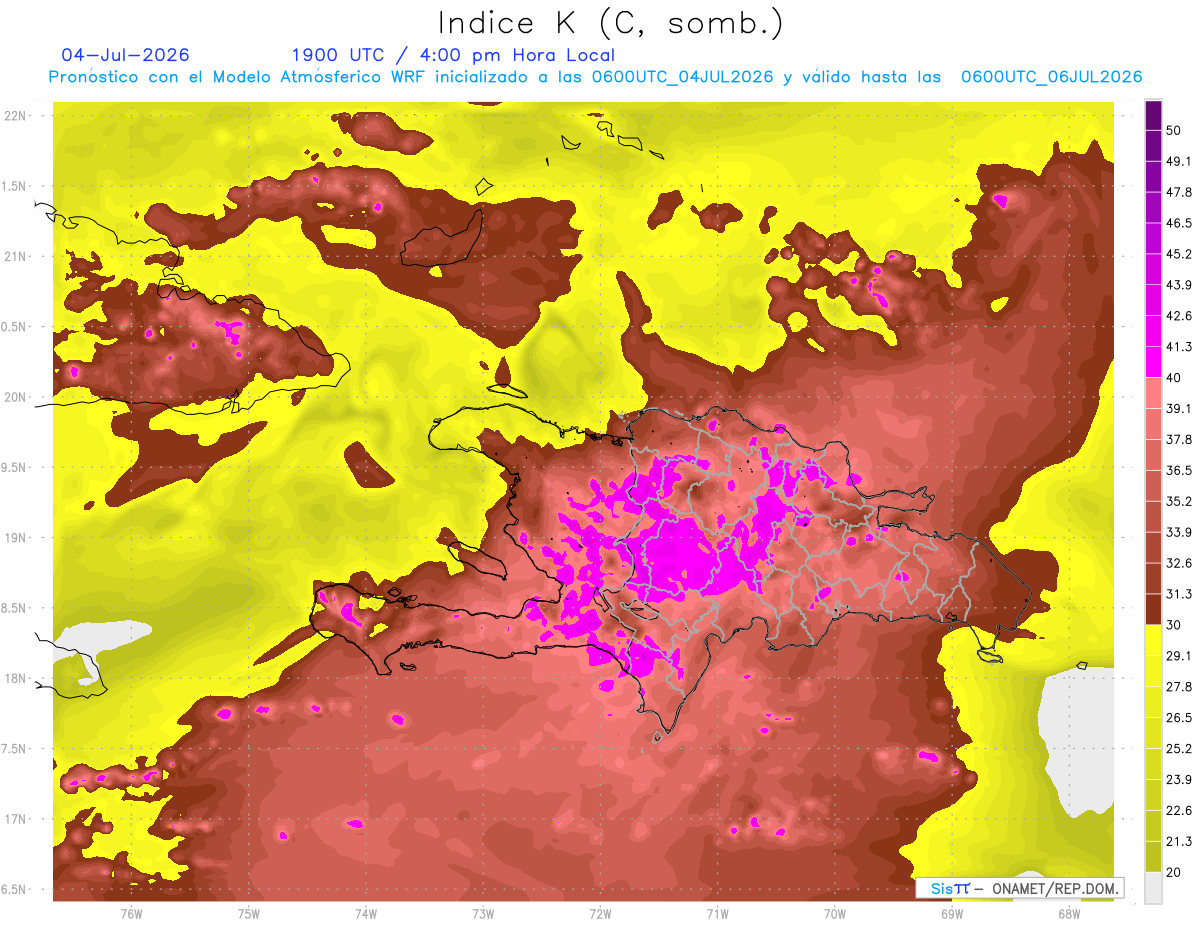Click the legend value "35.2"
The width and height of the screenshot is (1200, 927).
tap(1179, 501)
